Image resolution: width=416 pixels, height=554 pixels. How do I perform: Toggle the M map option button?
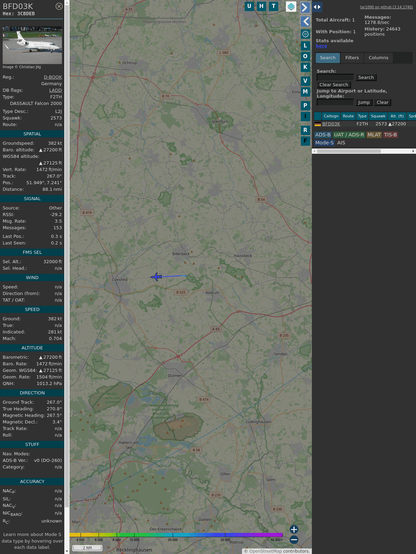[305, 92]
